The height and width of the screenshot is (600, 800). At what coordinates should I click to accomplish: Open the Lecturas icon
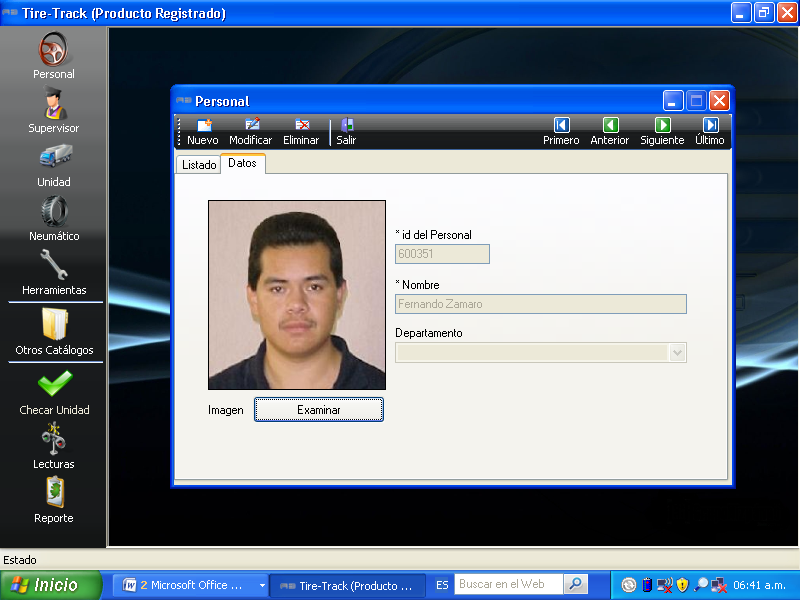53,439
